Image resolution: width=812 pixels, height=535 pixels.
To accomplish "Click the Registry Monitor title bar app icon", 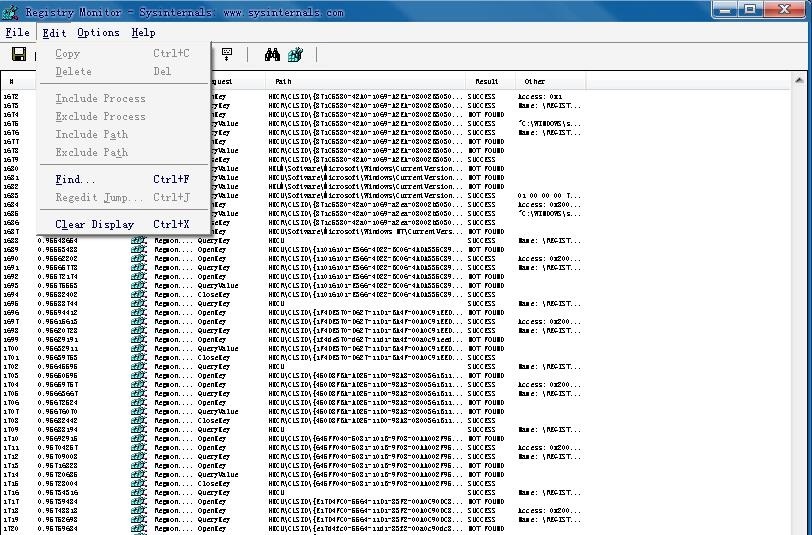I will (x=11, y=12).
